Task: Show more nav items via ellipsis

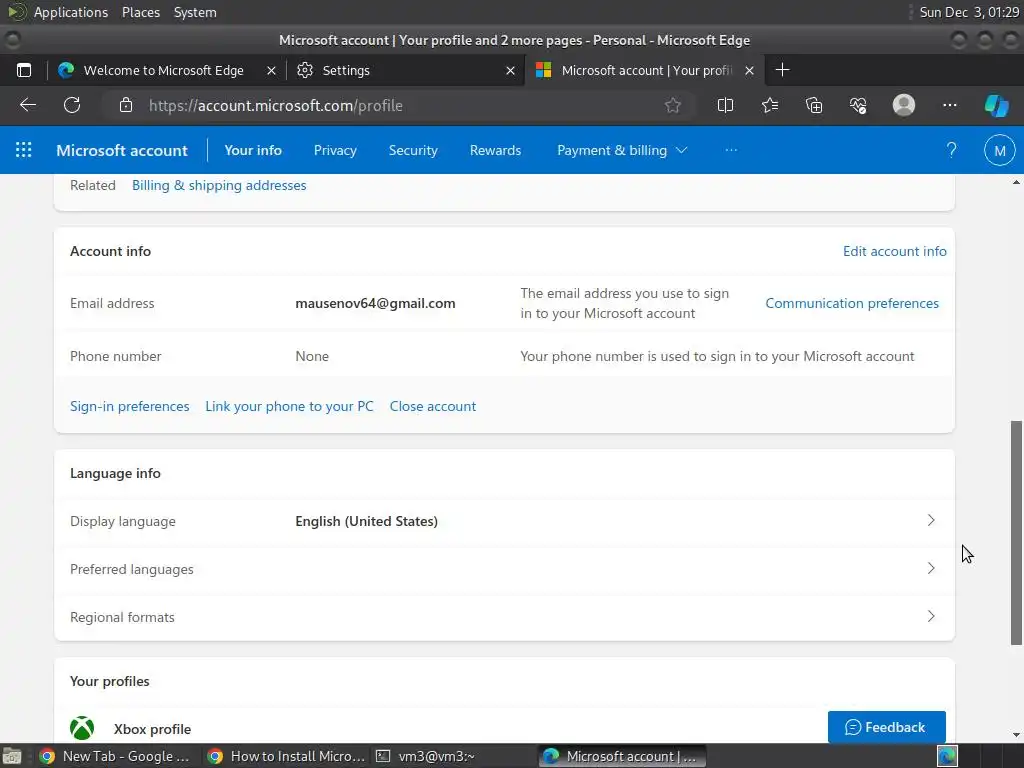Action: 731,150
